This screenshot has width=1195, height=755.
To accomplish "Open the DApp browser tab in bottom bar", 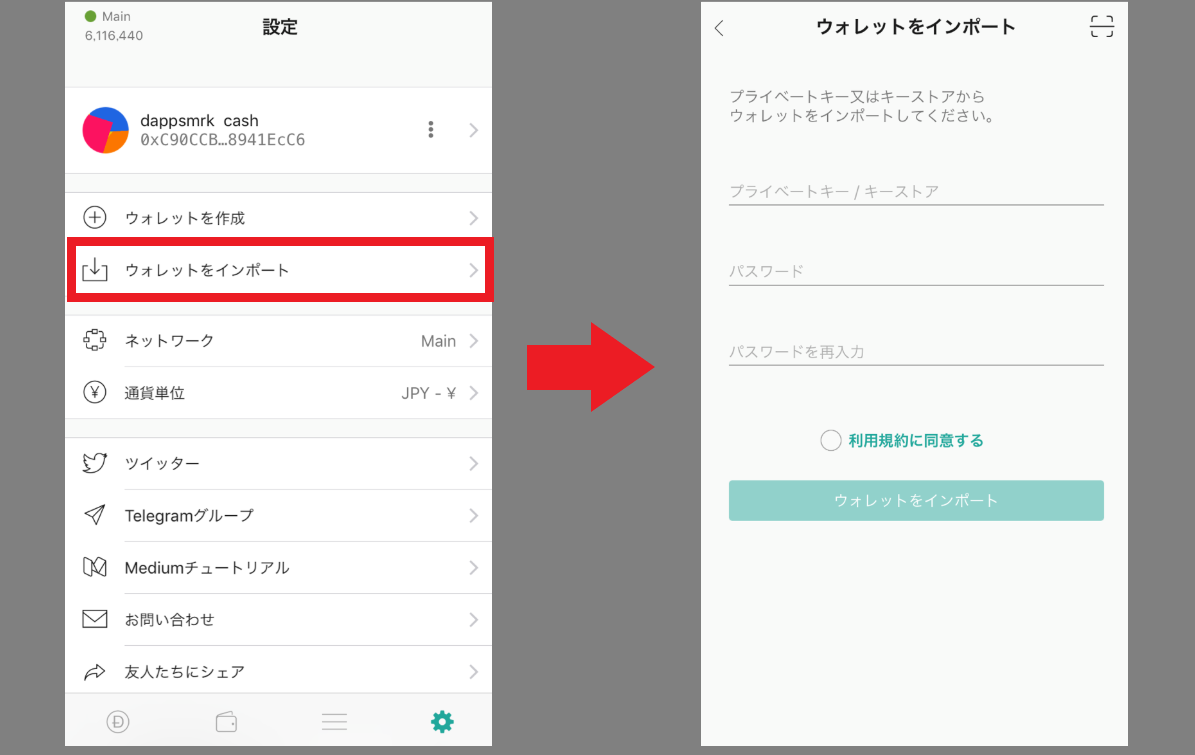I will click(118, 721).
